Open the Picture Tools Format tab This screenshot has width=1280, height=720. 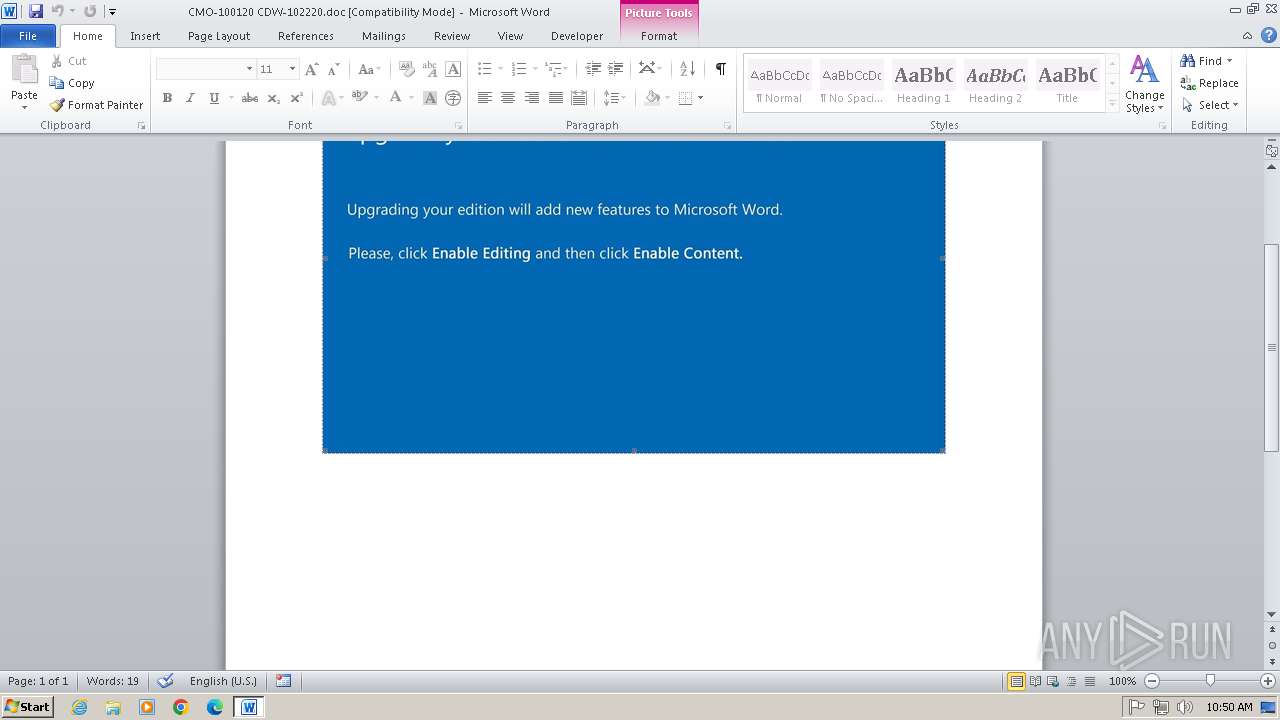(x=659, y=36)
